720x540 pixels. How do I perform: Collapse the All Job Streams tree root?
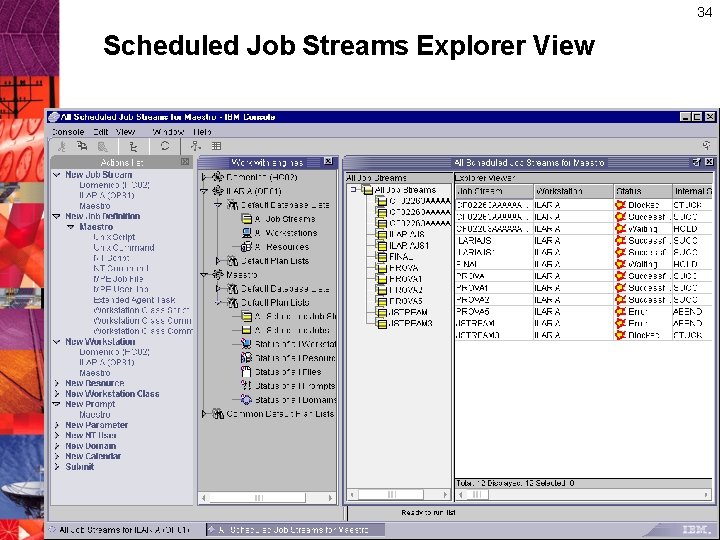[353, 189]
